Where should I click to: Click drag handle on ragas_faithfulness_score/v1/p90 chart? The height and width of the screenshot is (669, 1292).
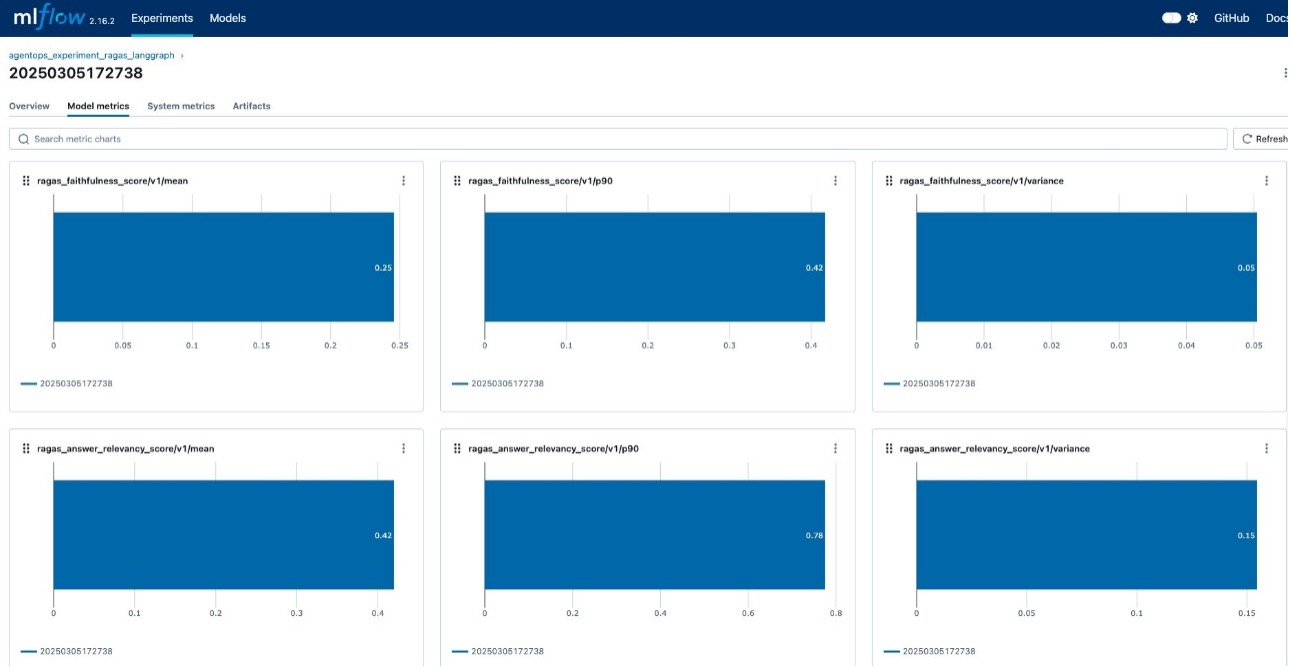point(457,181)
